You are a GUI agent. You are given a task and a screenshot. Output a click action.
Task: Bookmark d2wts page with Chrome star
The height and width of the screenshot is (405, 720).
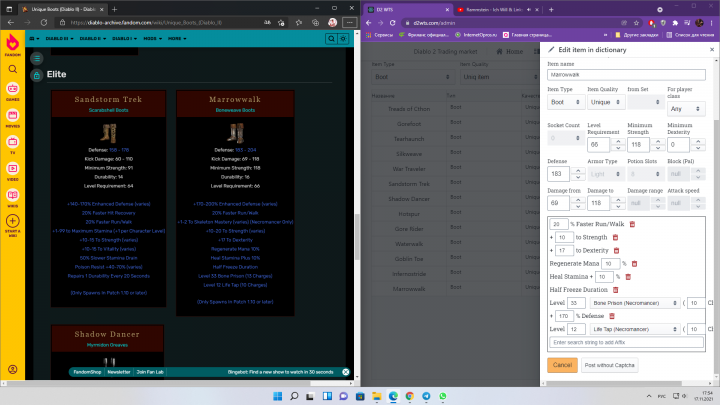click(x=636, y=22)
